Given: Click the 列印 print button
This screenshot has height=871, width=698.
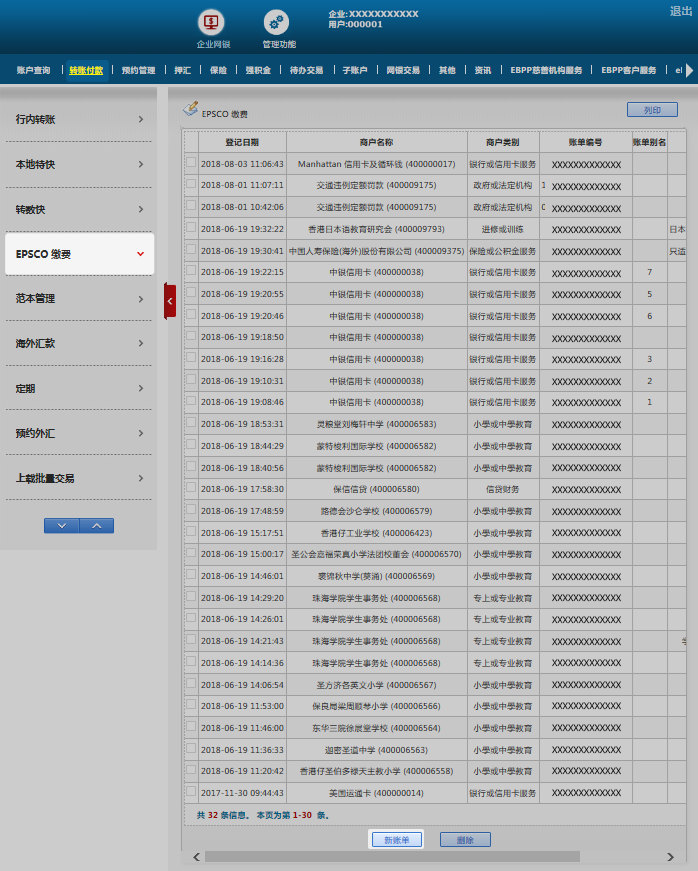Looking at the screenshot, I should (x=652, y=110).
